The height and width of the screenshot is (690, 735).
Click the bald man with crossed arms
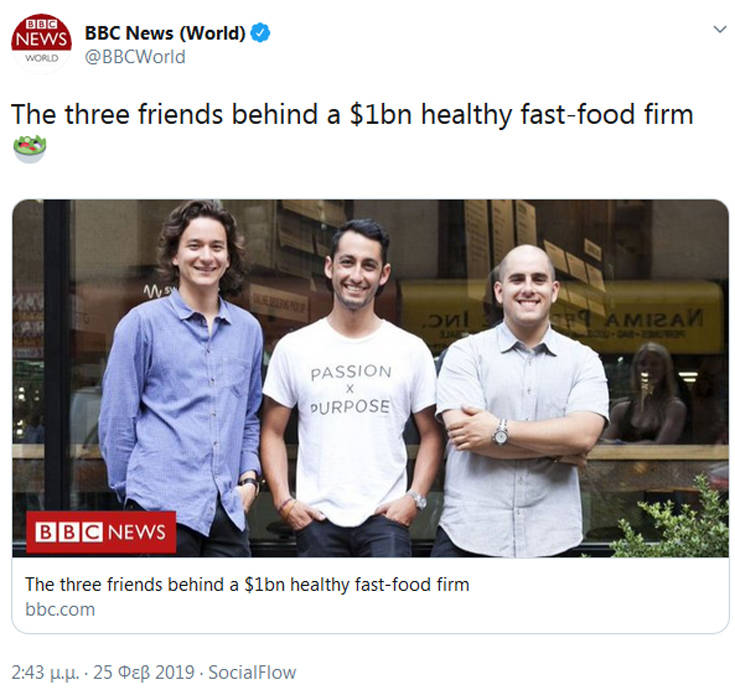(521, 401)
